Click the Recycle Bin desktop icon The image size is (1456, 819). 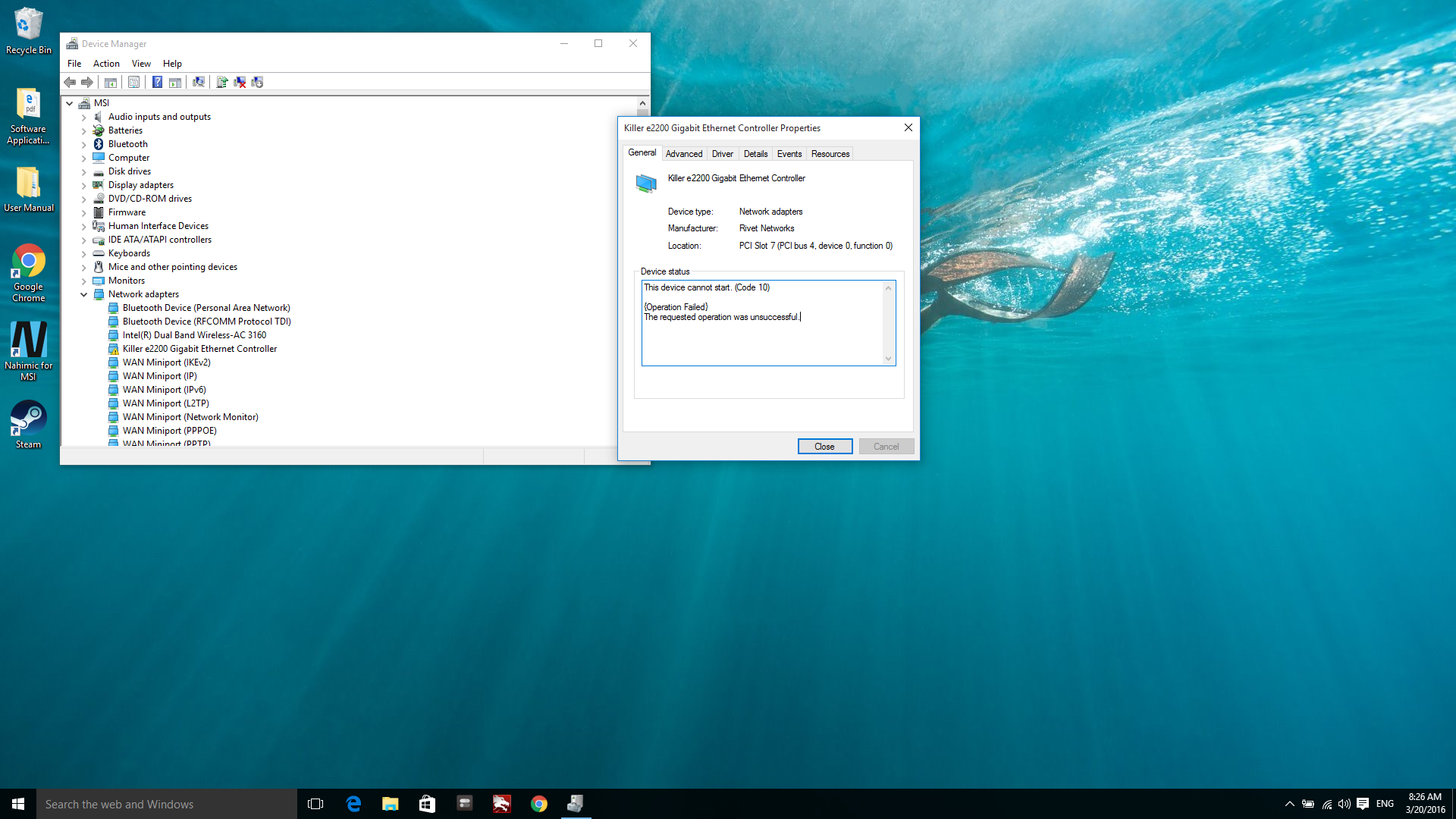29,31
